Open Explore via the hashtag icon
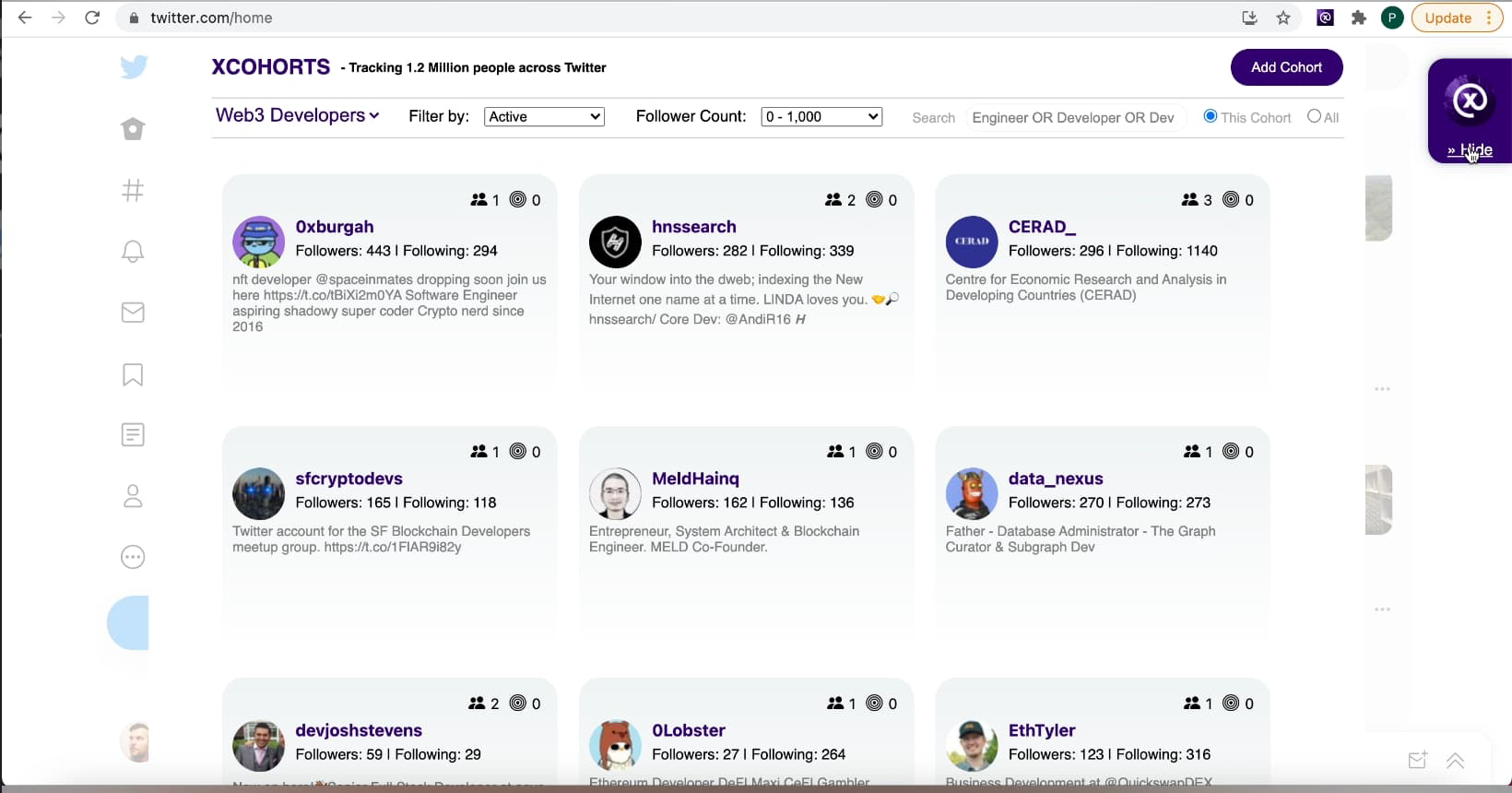This screenshot has height=793, width=1512. [x=133, y=190]
